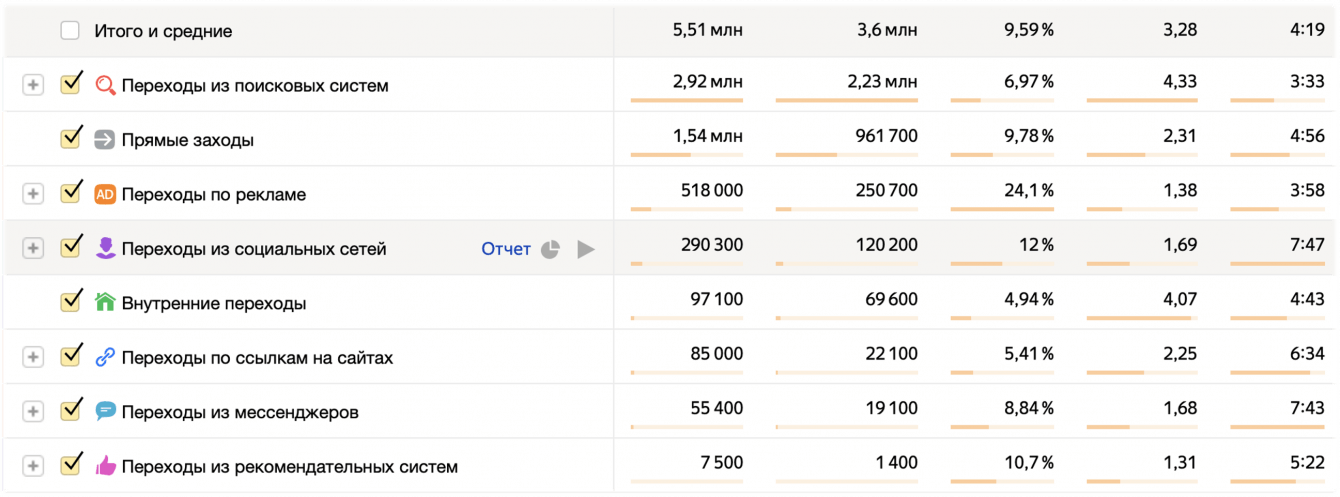The width and height of the screenshot is (1340, 497).
Task: Click the green house internal transitions icon
Action: coord(105,302)
